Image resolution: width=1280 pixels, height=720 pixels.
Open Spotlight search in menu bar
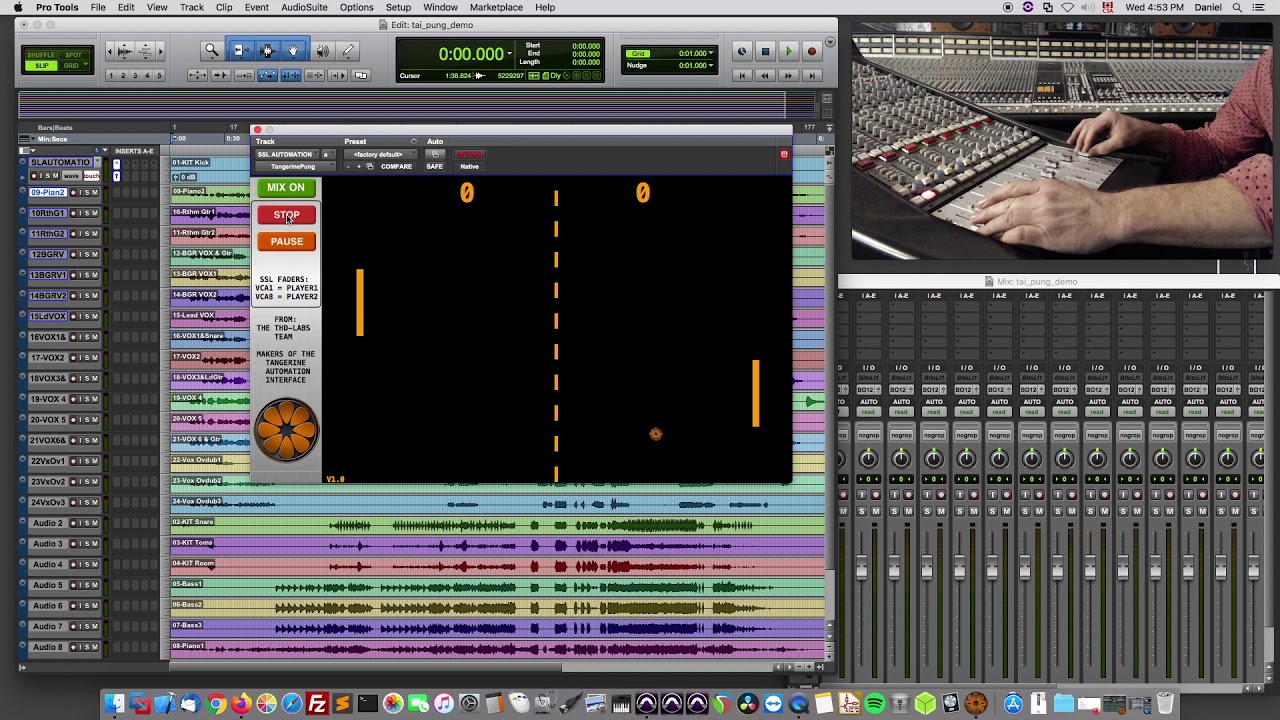tap(1235, 7)
